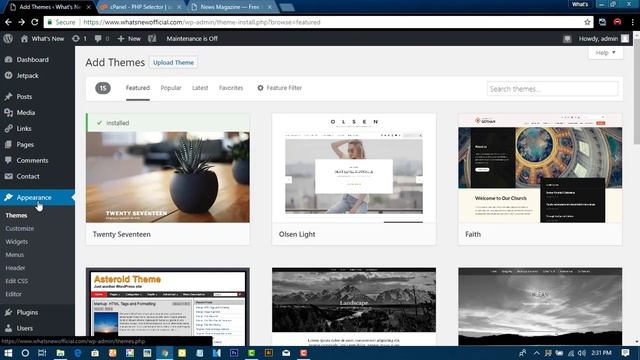Open the Widgets submenu item
640x360 pixels.
click(17, 242)
